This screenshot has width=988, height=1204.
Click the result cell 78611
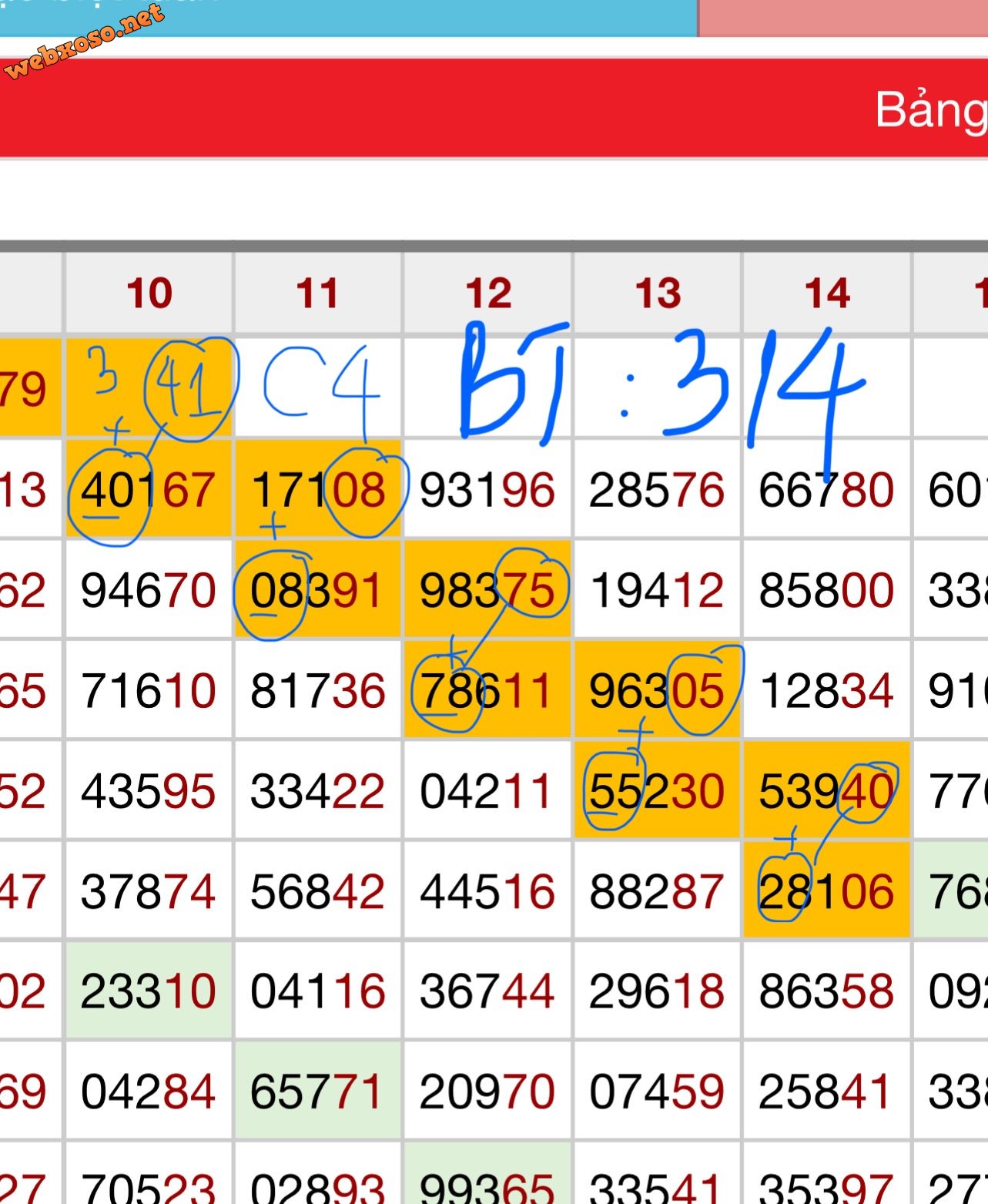[x=487, y=690]
